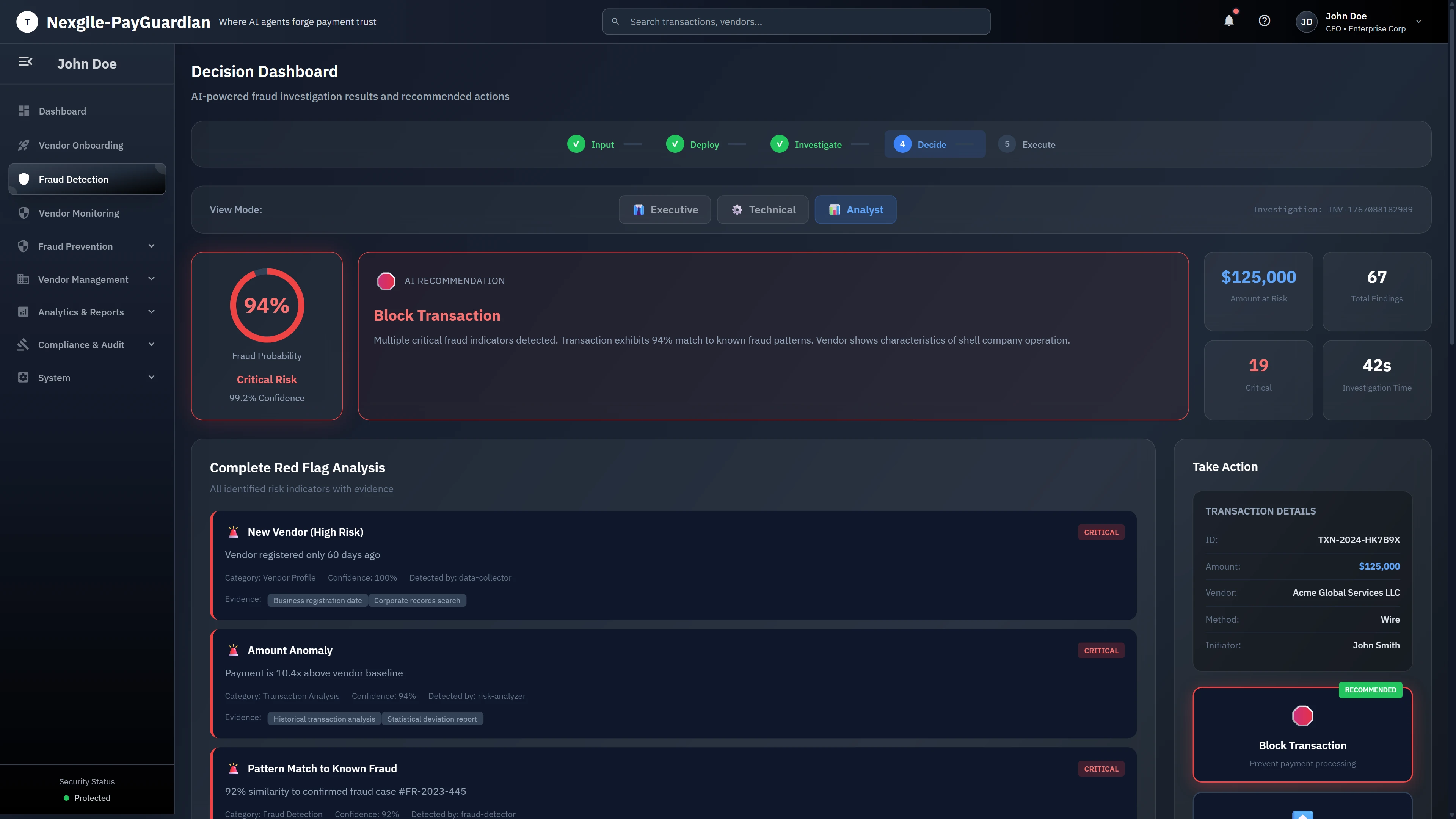
Task: Enable Analyst view mode
Action: 855,209
